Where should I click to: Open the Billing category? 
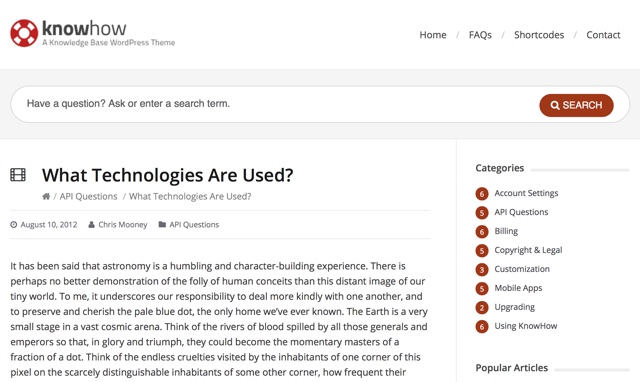506,231
